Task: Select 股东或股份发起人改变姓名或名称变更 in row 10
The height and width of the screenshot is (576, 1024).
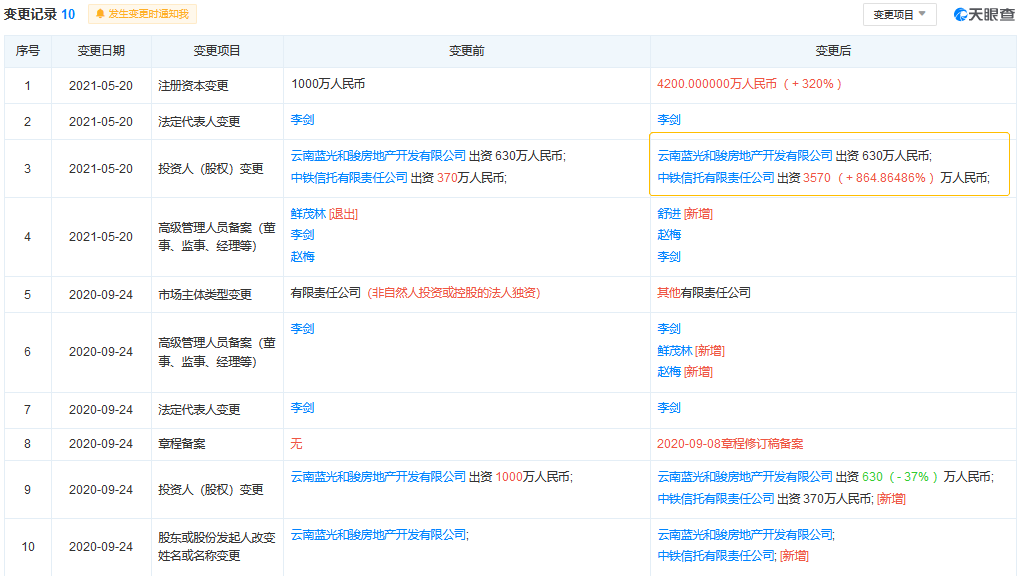Action: (217, 547)
